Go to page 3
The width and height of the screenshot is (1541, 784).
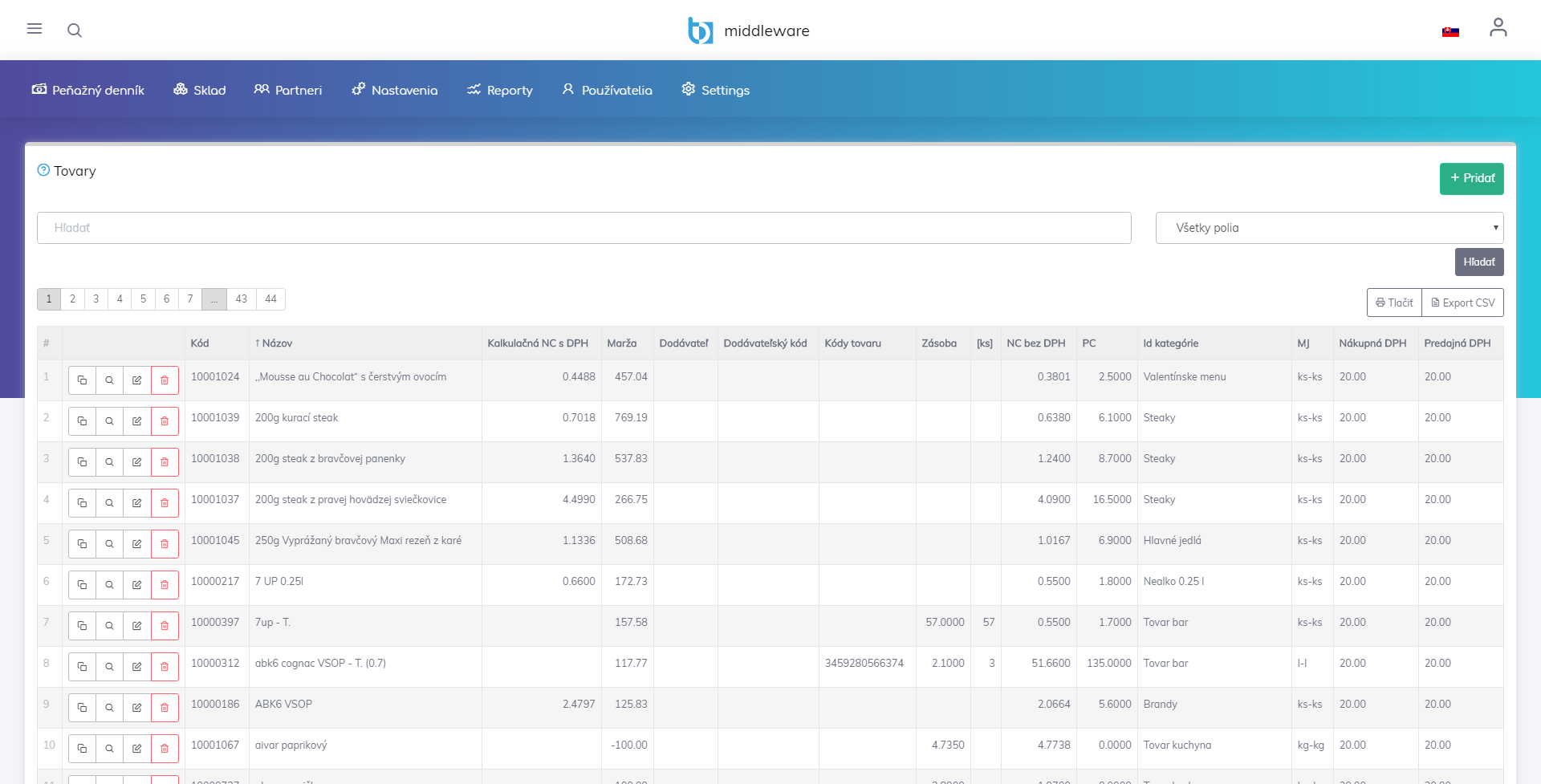click(x=96, y=299)
